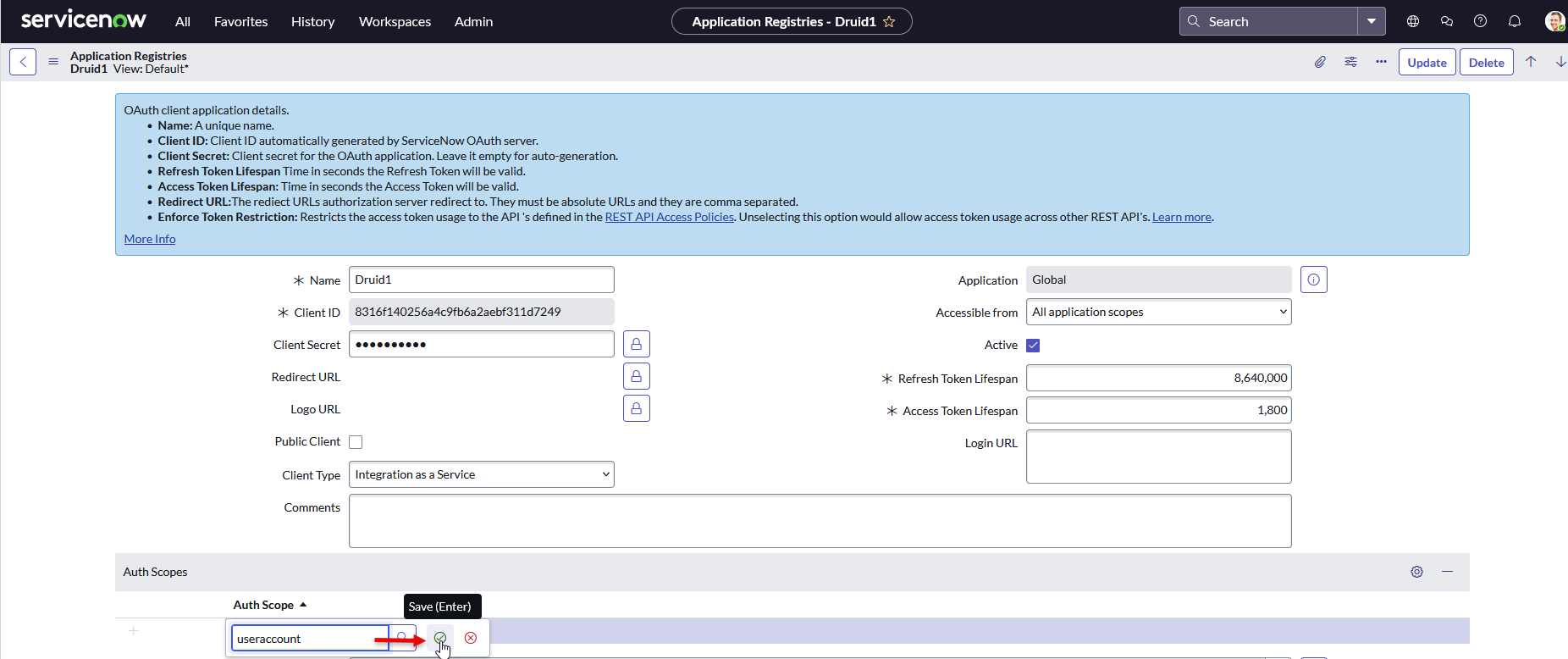Image resolution: width=1568 pixels, height=659 pixels.
Task: Unlock the Logo URL field
Action: 636,408
